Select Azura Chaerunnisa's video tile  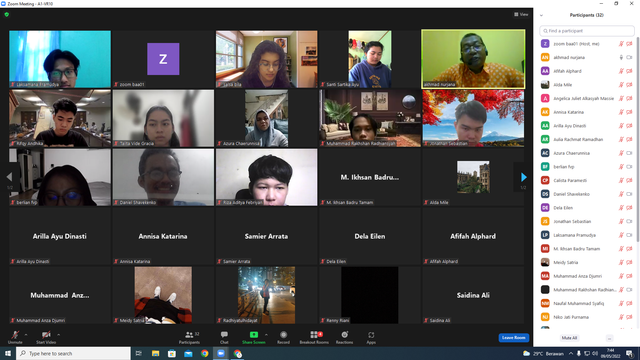[267, 118]
